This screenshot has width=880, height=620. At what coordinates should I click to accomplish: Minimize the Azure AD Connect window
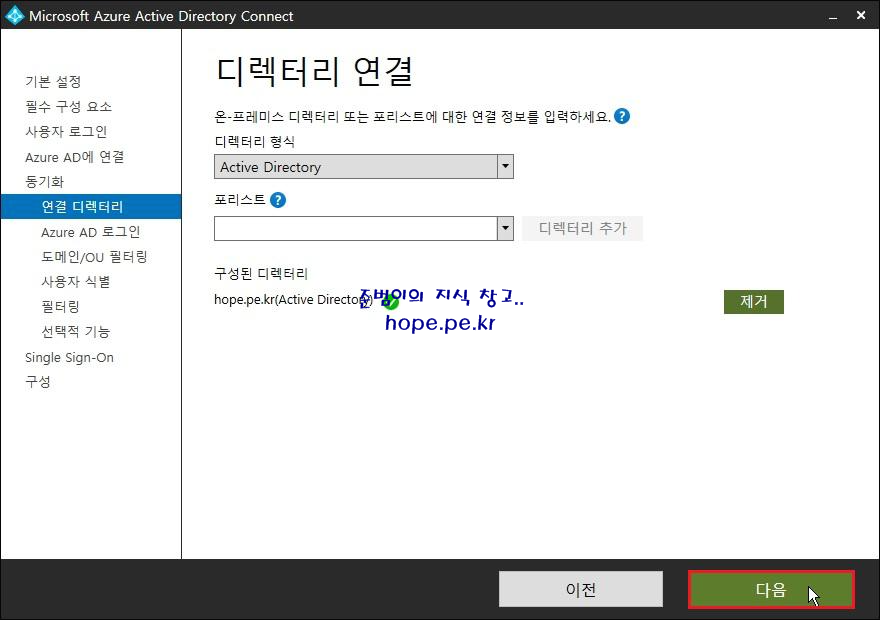pos(833,16)
